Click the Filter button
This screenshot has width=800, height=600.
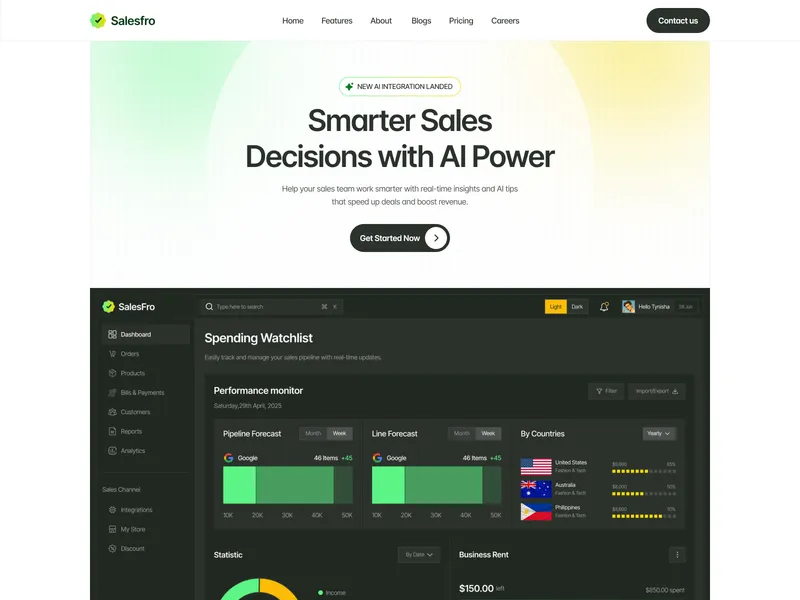[x=606, y=391]
